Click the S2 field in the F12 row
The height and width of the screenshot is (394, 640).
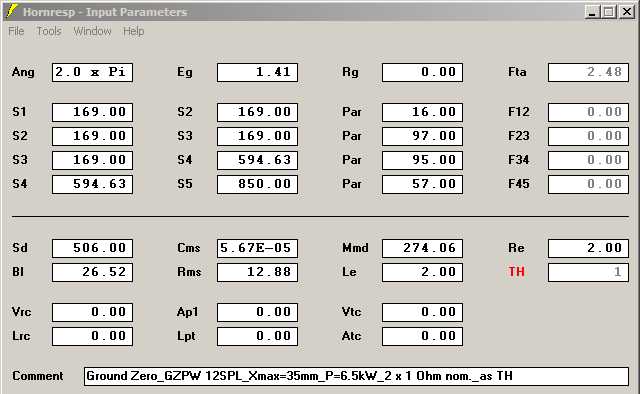click(257, 112)
